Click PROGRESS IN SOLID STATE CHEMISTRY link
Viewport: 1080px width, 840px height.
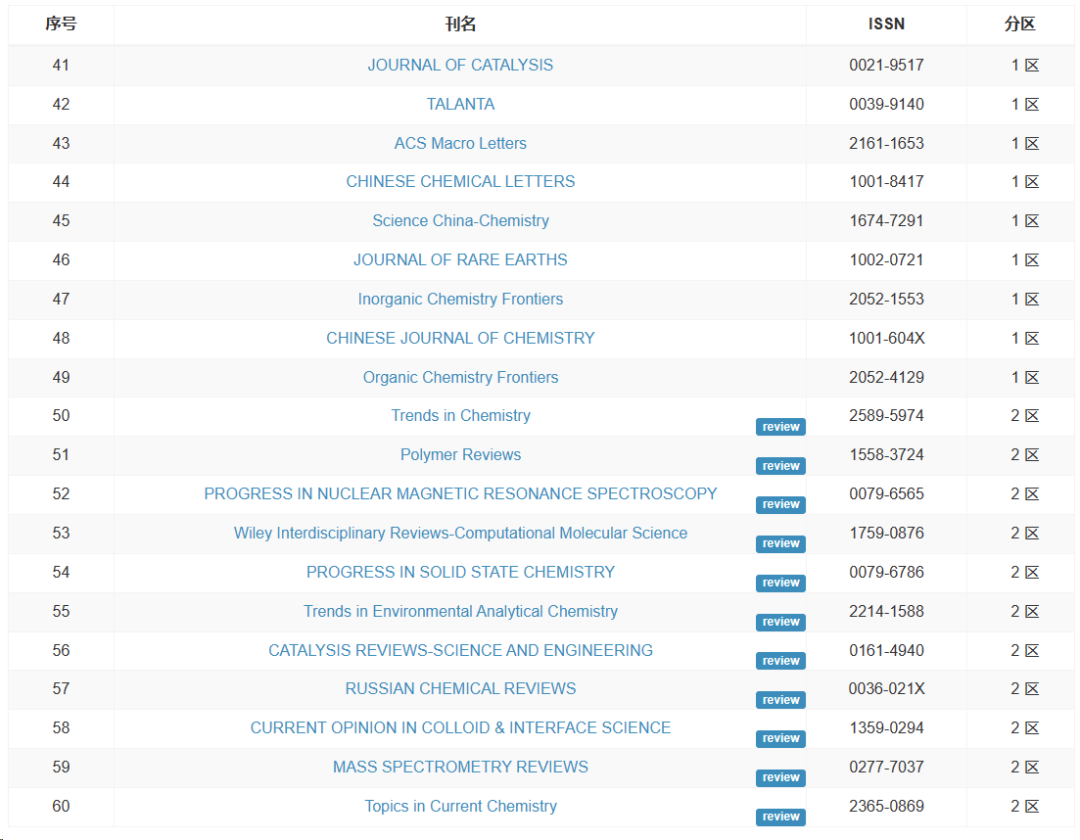pyautogui.click(x=460, y=572)
